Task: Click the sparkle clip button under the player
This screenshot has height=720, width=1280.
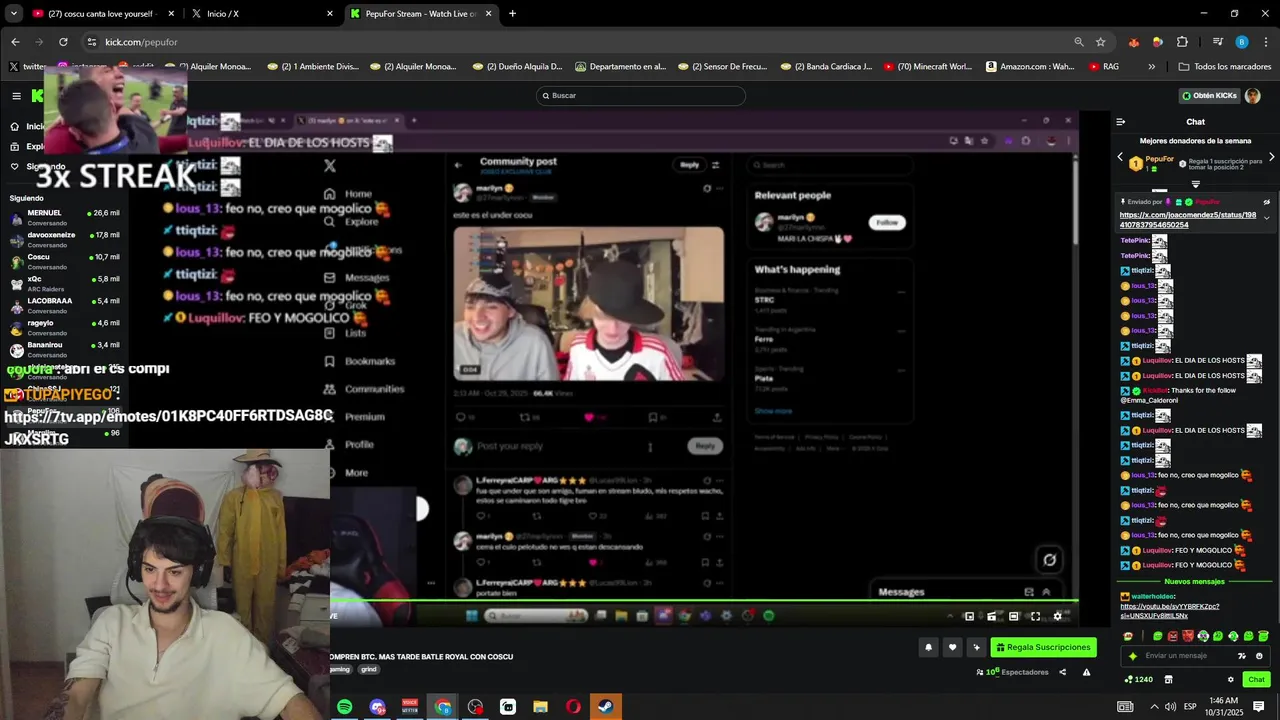Action: click(976, 647)
